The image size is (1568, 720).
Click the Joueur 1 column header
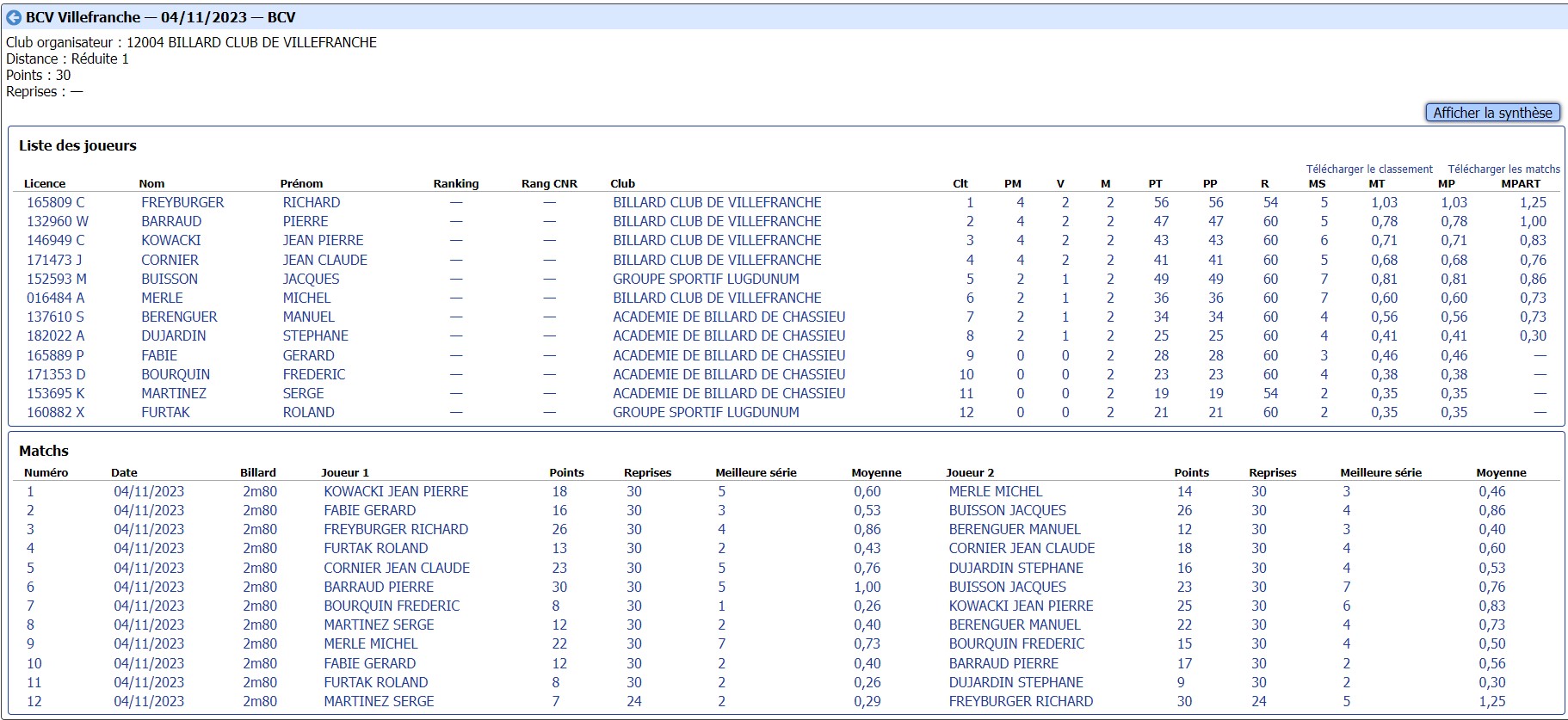pos(344,472)
